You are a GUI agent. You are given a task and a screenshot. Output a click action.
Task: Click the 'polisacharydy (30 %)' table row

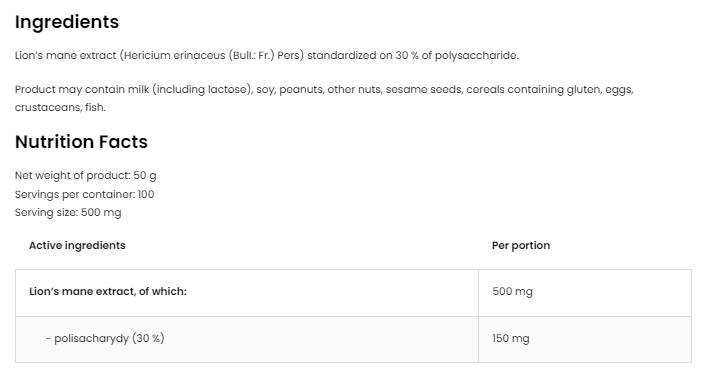[354, 339]
